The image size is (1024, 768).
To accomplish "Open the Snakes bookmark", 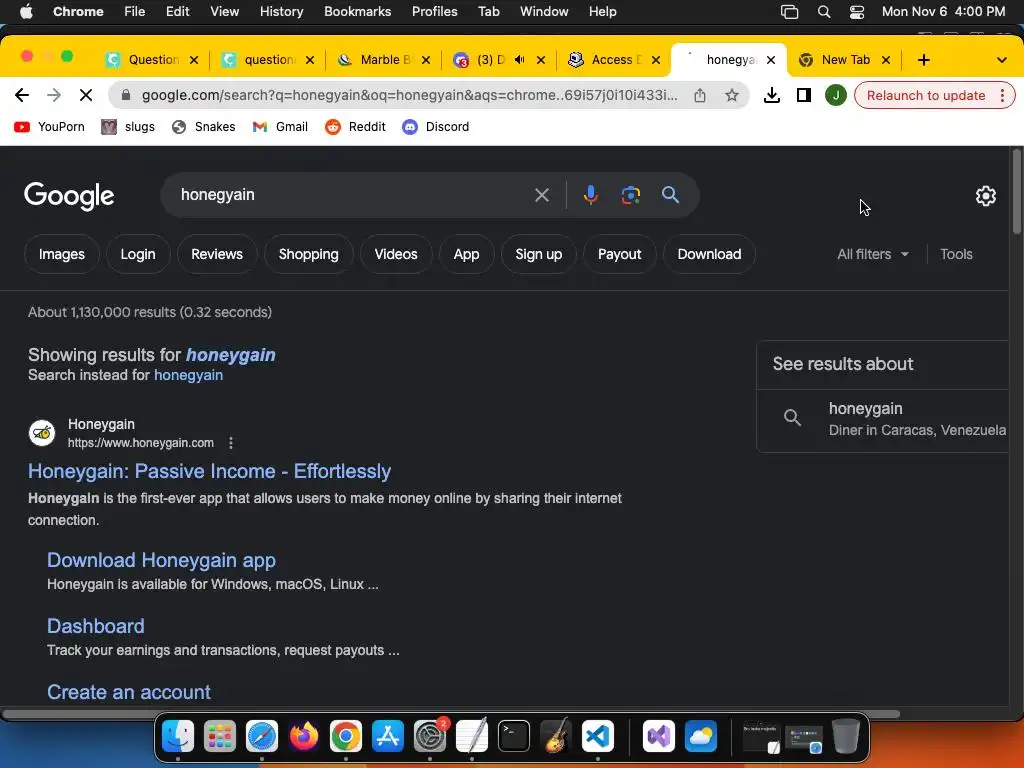I will pyautogui.click(x=203, y=127).
